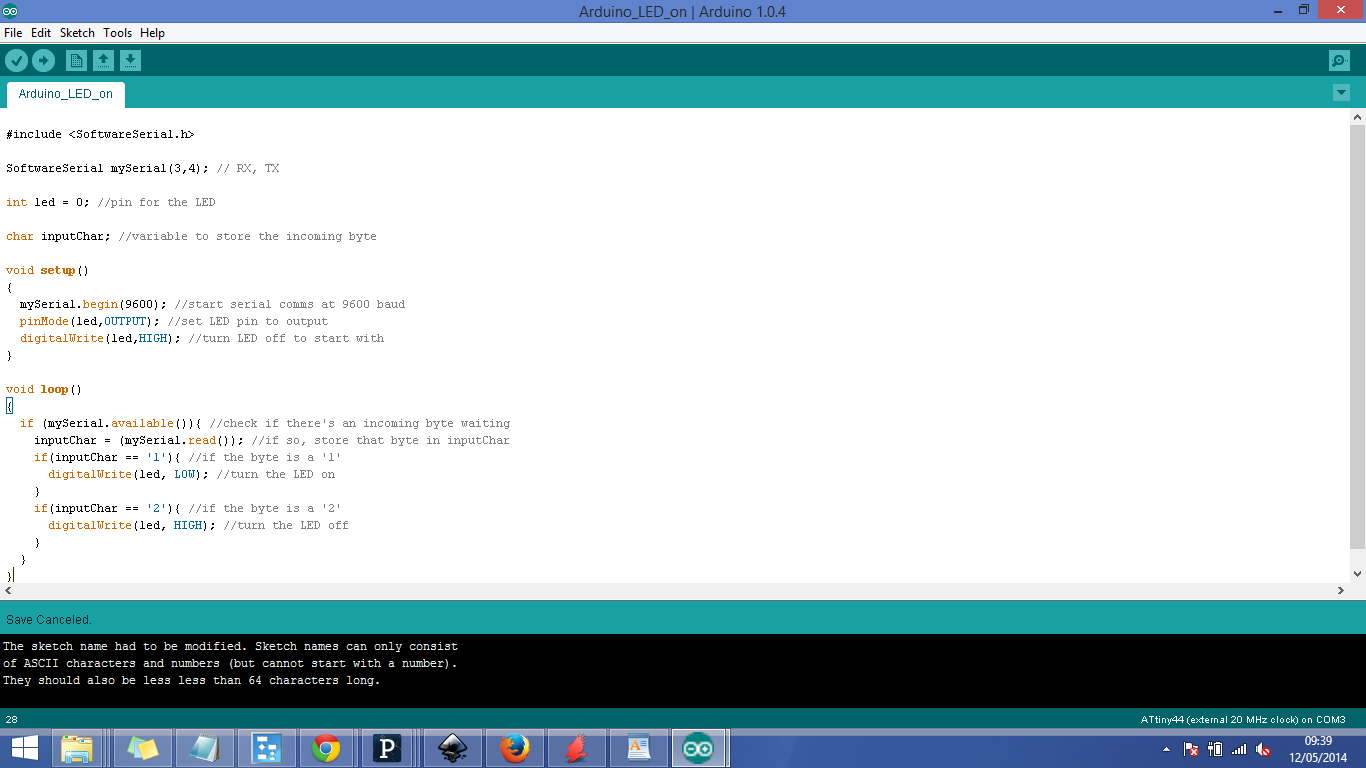
Task: Click the network signal tray icon
Action: coord(1239,749)
